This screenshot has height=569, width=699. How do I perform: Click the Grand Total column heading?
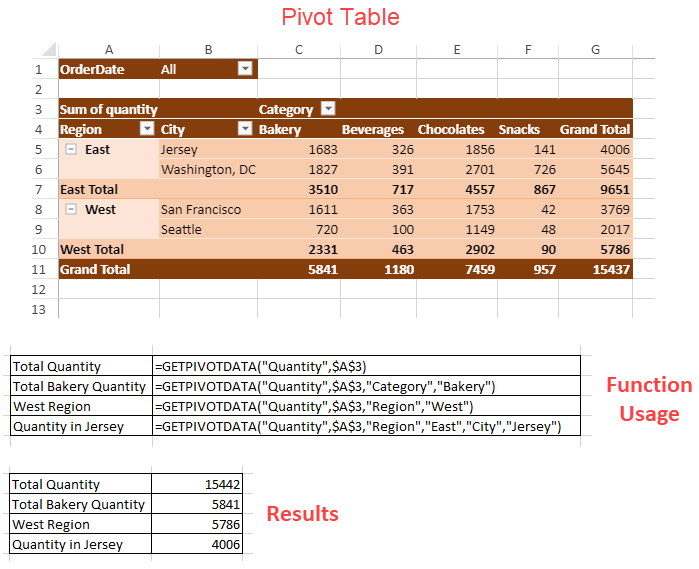coord(595,129)
